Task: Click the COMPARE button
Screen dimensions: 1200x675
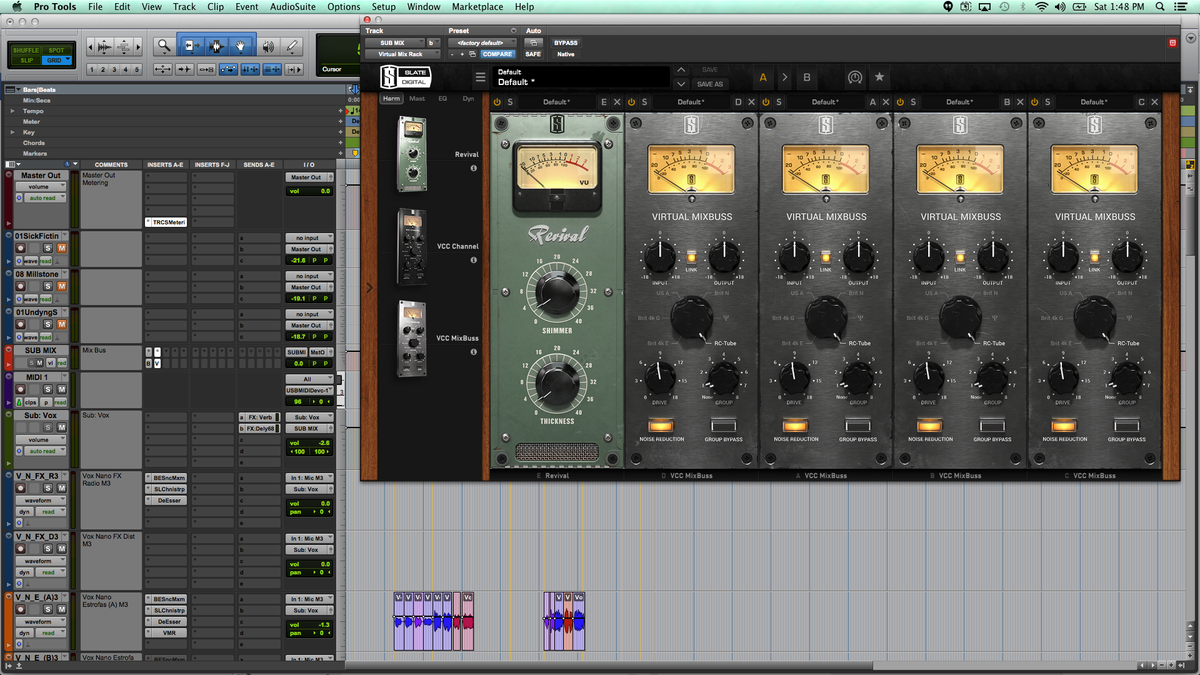Action: [497, 54]
